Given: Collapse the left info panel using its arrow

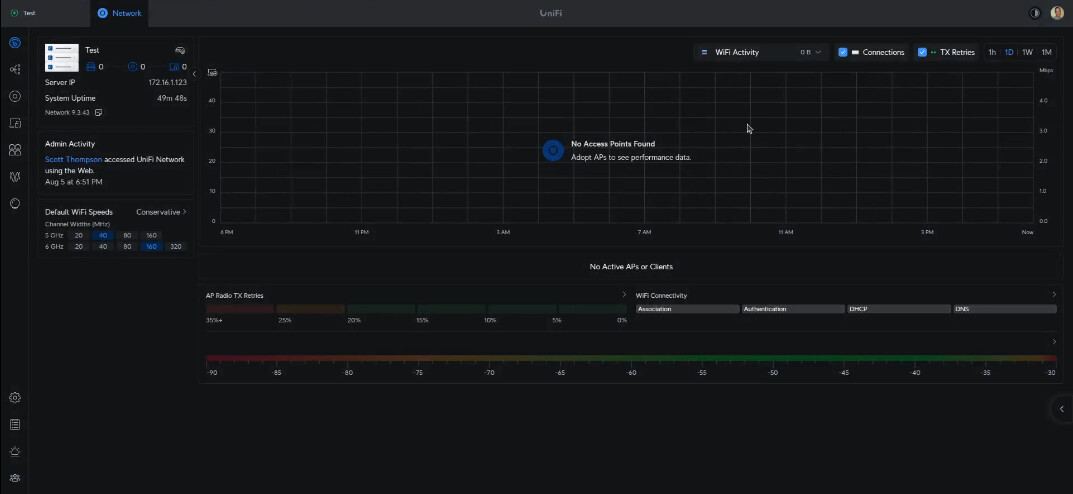Looking at the screenshot, I should pos(194,73).
